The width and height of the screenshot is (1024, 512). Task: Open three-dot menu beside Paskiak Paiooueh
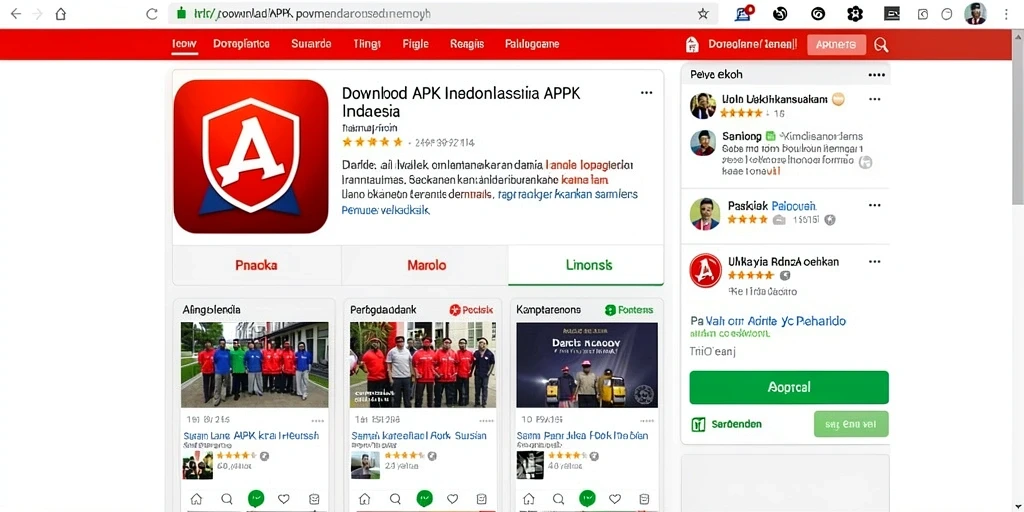click(874, 206)
